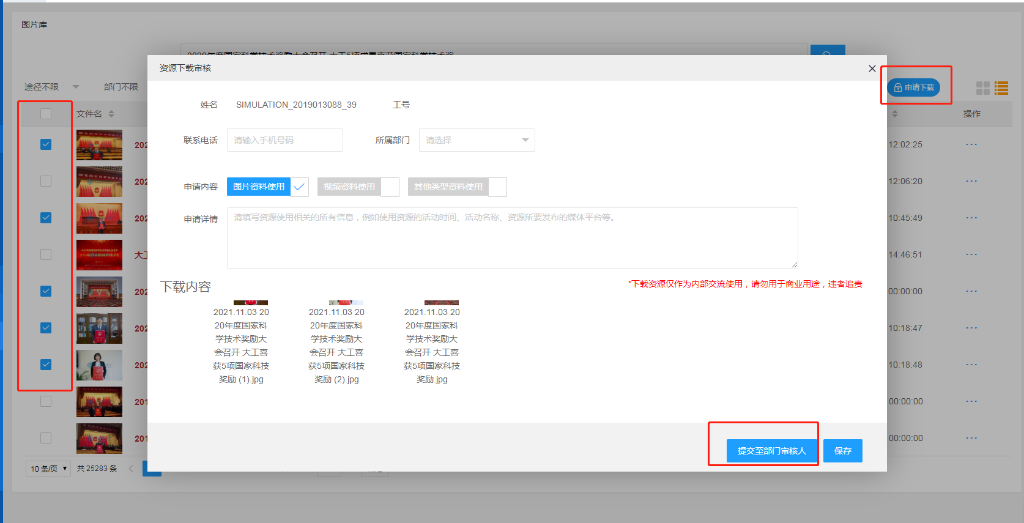Click the sort arrows beside 文件名 header

coord(112,114)
